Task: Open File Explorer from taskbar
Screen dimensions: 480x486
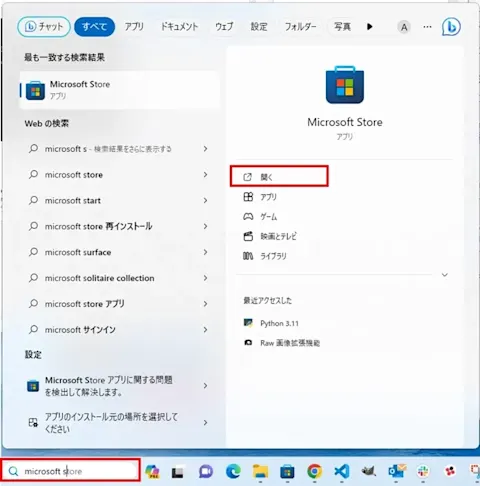Action: click(x=260, y=471)
